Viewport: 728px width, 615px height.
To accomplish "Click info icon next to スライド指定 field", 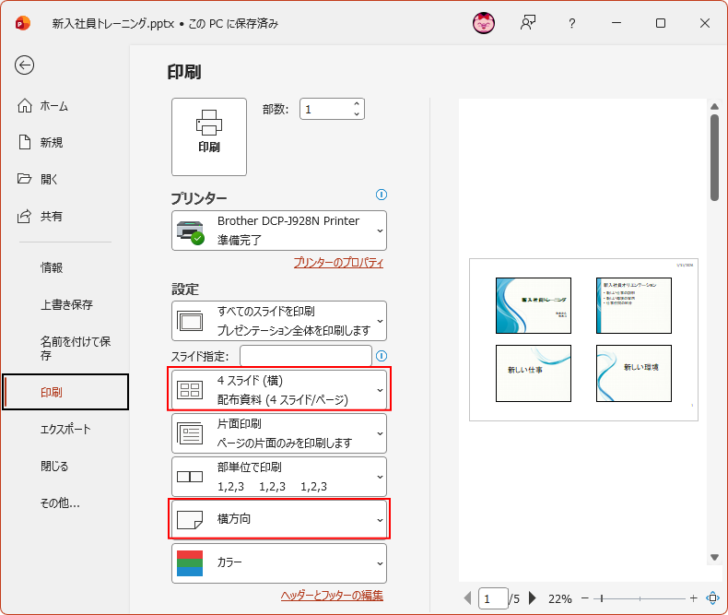I will click(x=381, y=356).
